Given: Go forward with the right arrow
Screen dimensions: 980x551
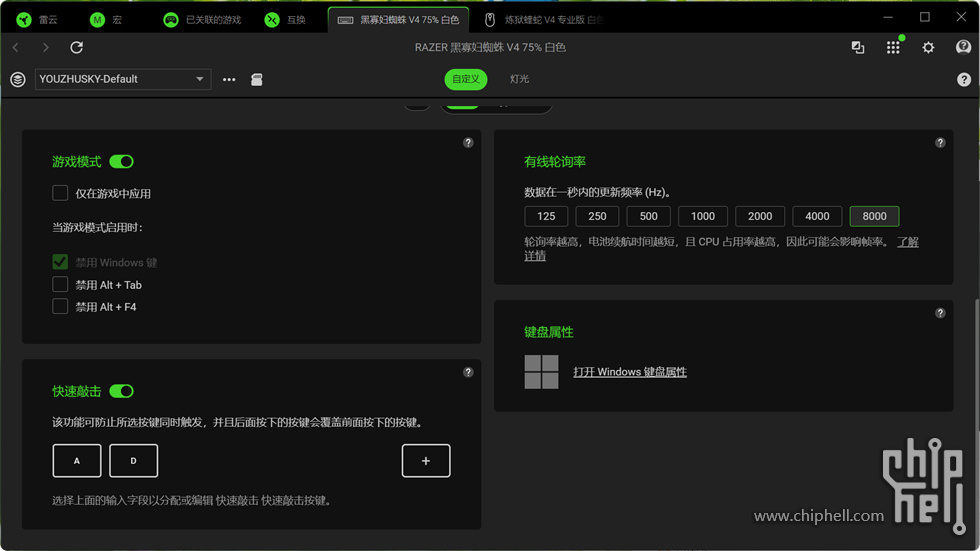Looking at the screenshot, I should click(x=46, y=47).
